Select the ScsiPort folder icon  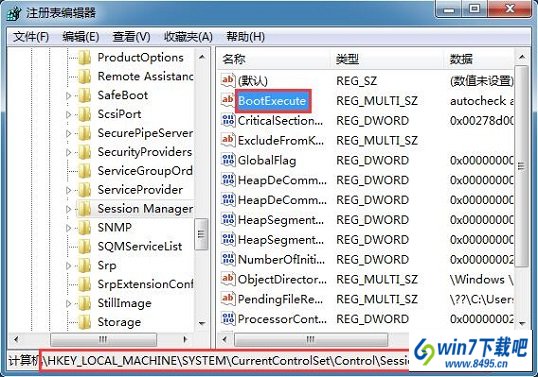tap(84, 114)
